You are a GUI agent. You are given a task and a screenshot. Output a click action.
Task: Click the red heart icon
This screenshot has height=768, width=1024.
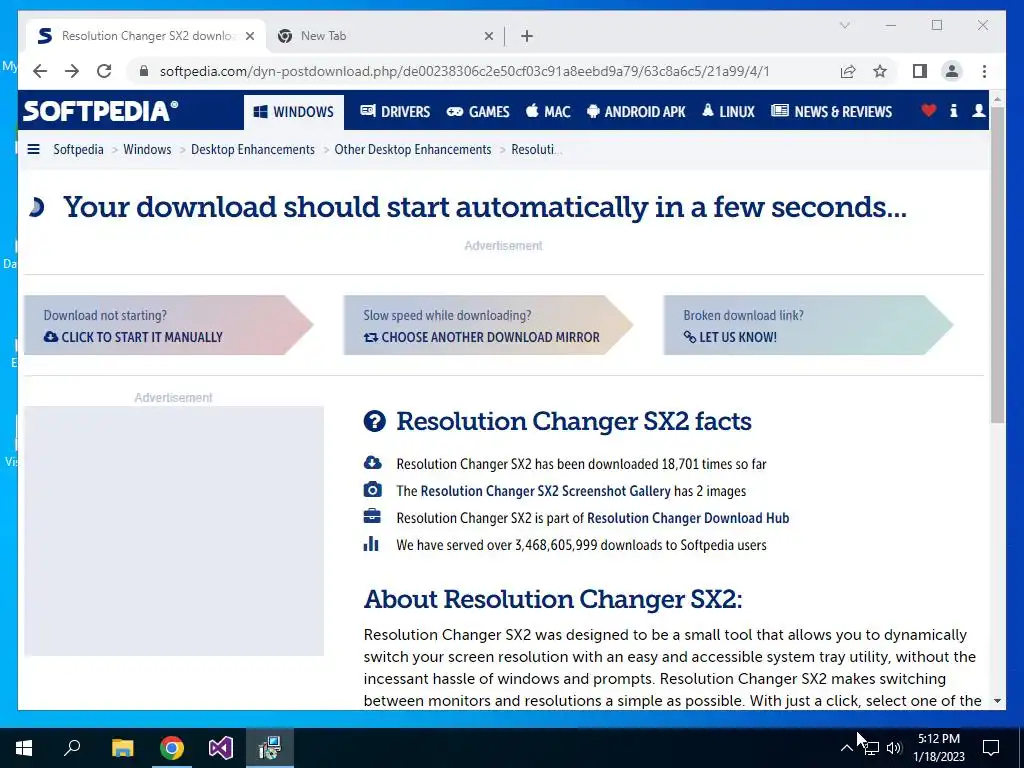929,110
